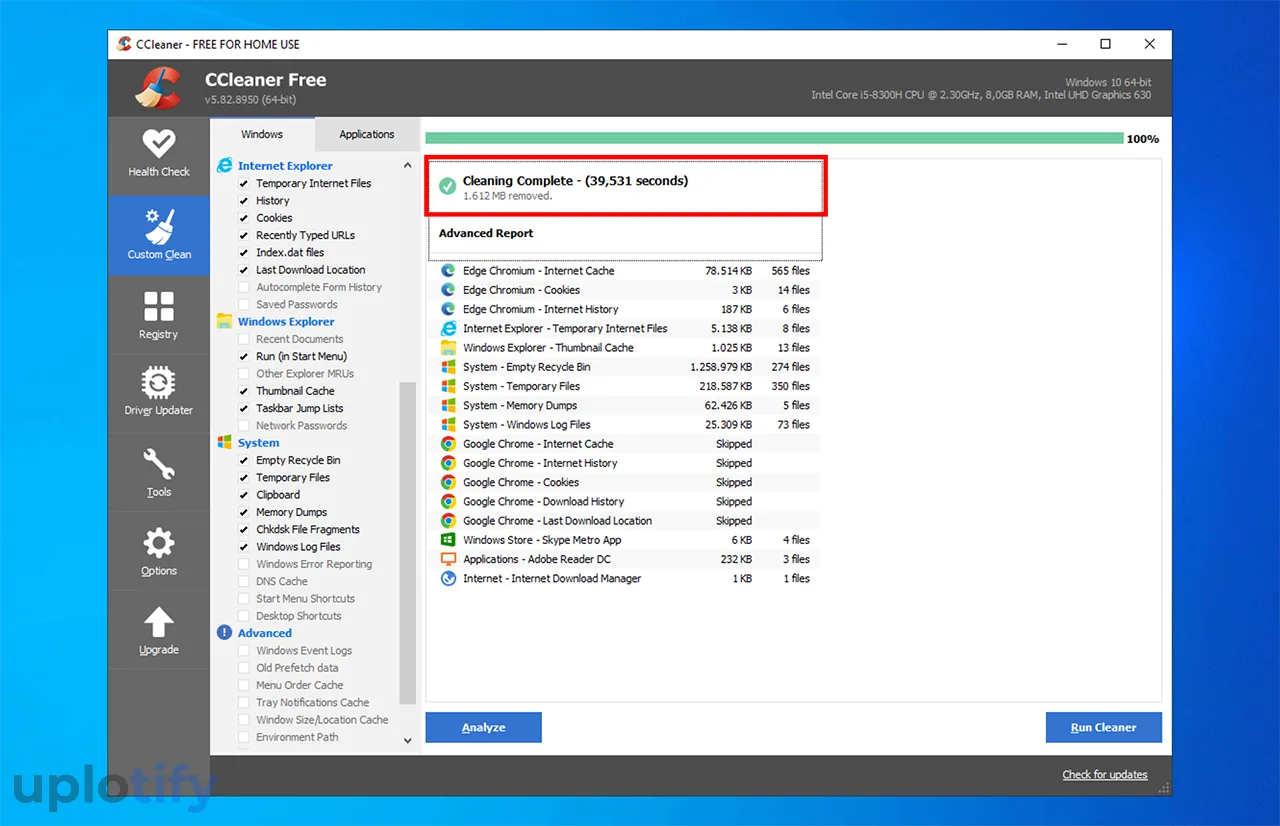This screenshot has width=1280, height=826.
Task: Click the Edge icon for Cookies row
Action: pos(448,290)
